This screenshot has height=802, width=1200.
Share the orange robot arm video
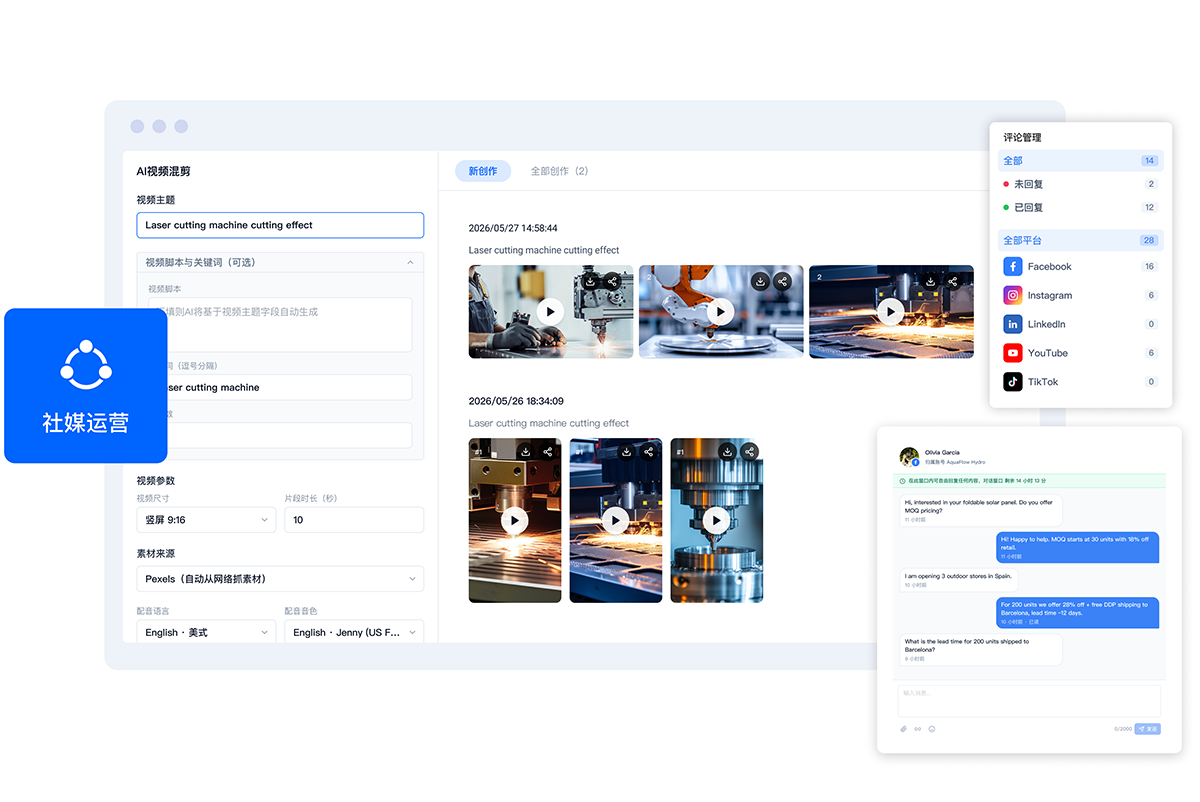pyautogui.click(x=782, y=282)
